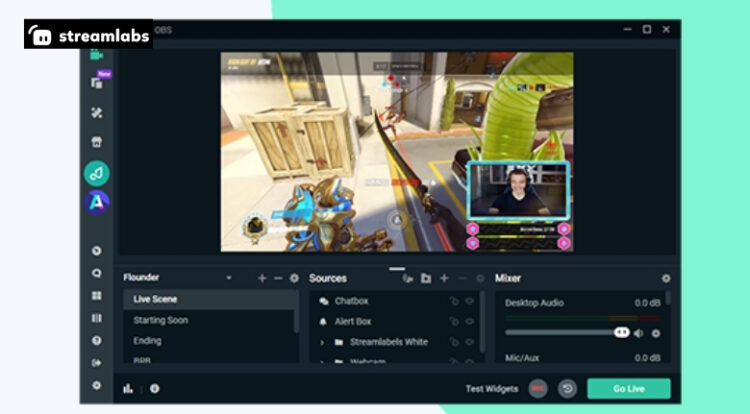Hide the Chatbox source with eye icon
This screenshot has width=750, height=414.
point(469,301)
